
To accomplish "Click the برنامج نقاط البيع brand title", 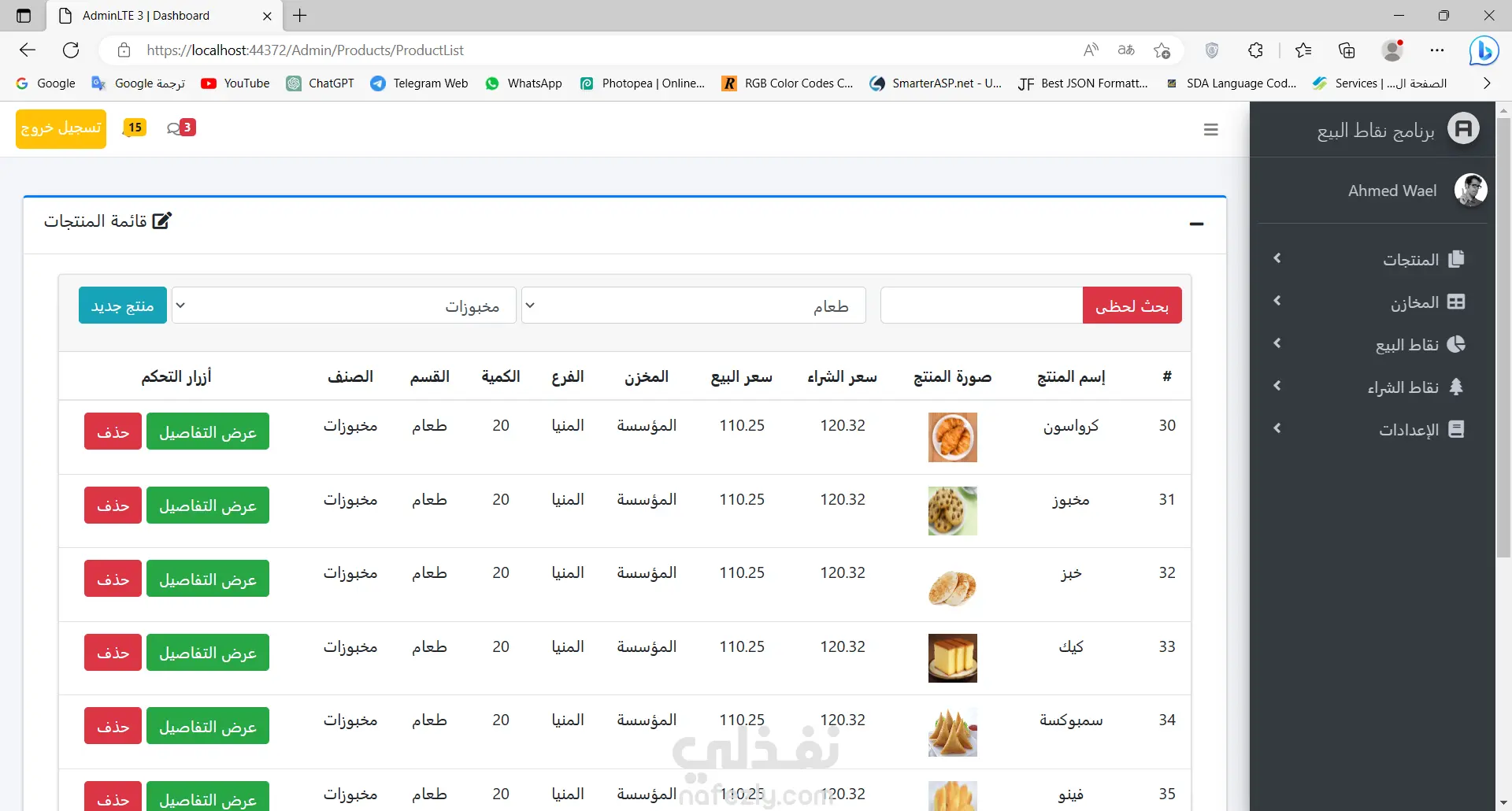I will (1376, 130).
